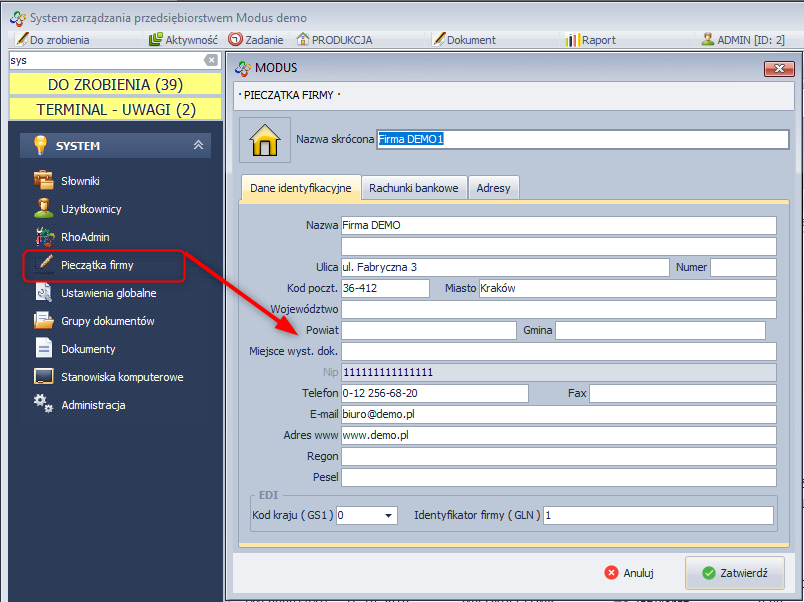Switch to the Adresy tab
This screenshot has width=804, height=602.
click(494, 188)
